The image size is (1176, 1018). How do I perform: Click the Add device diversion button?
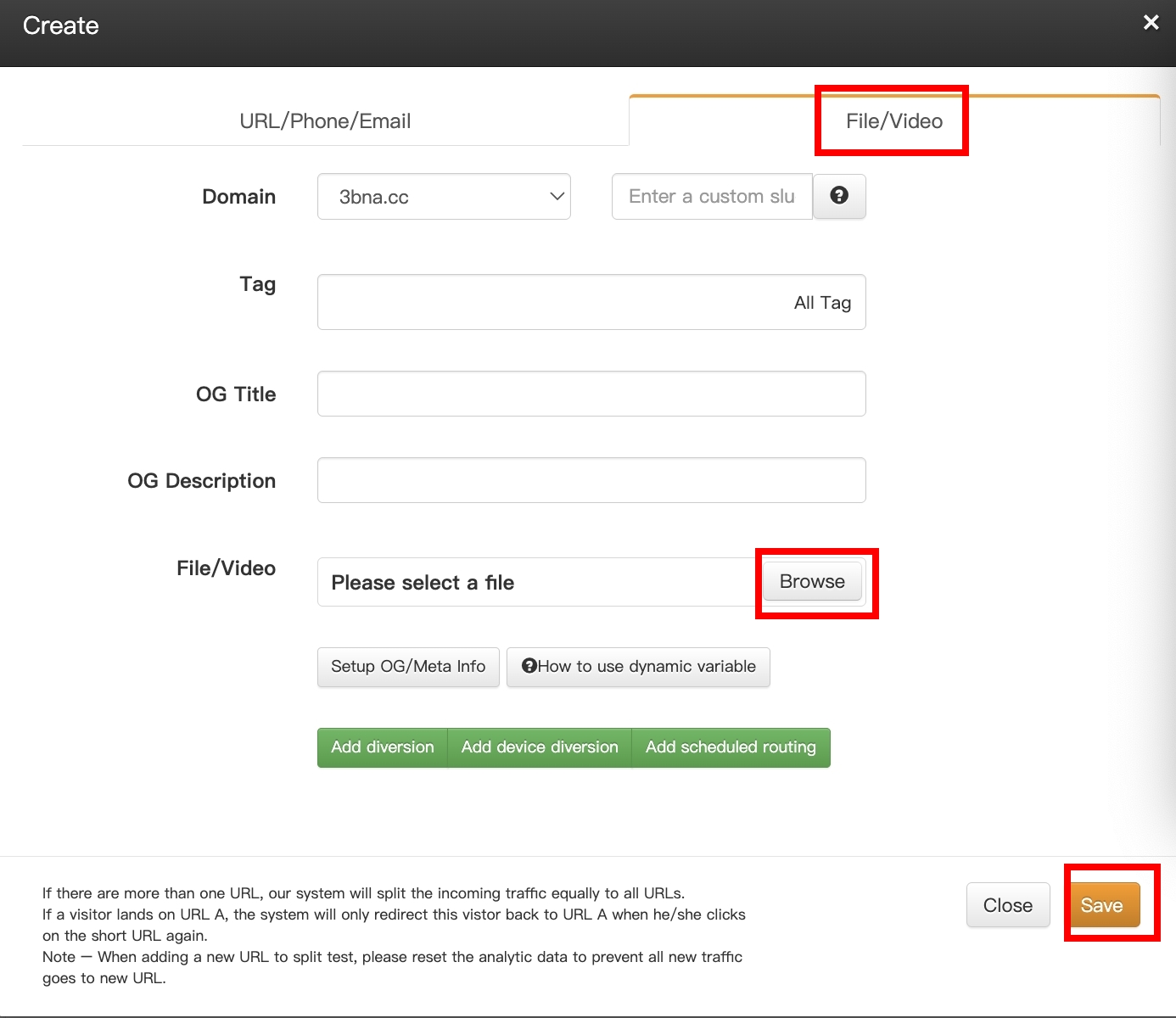tap(540, 747)
